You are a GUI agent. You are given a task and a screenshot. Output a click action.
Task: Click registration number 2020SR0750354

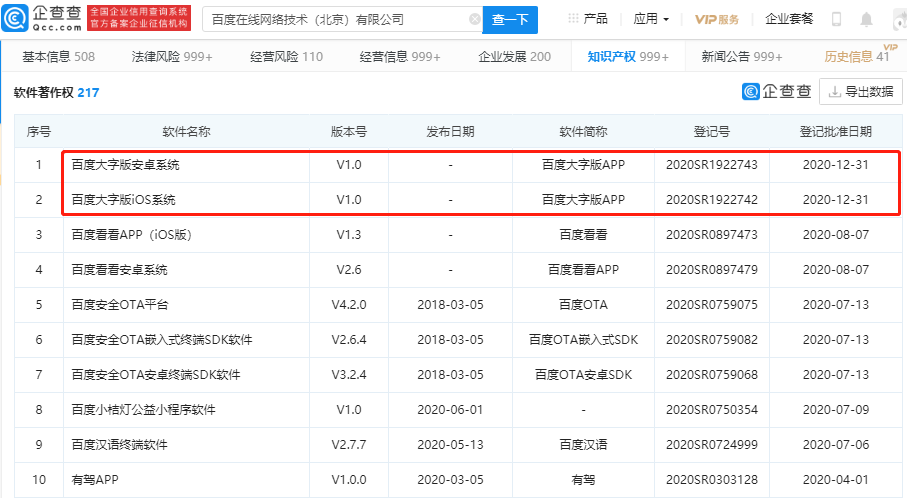click(x=711, y=410)
